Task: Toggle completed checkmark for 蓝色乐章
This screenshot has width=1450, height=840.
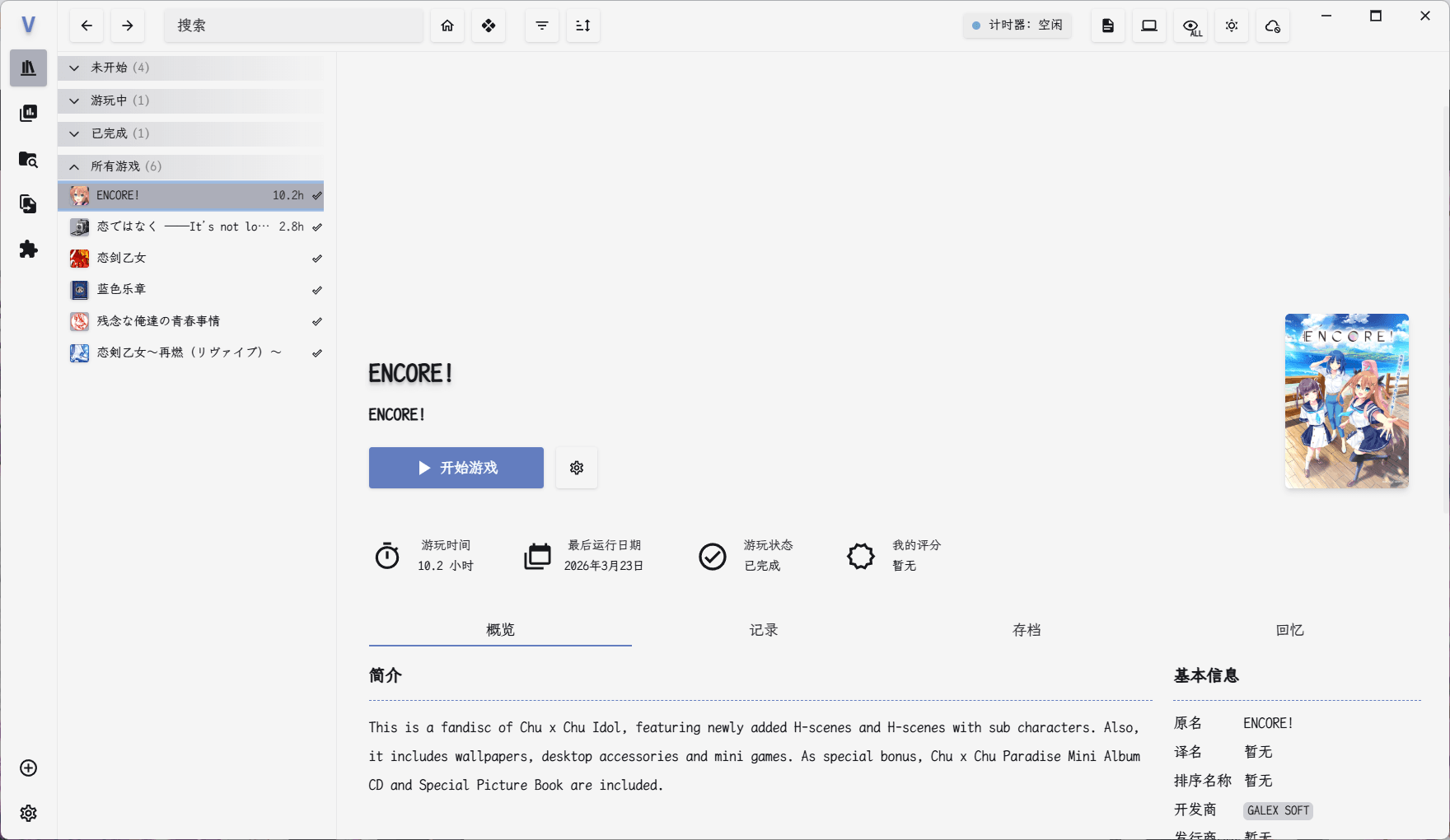Action: (317, 290)
